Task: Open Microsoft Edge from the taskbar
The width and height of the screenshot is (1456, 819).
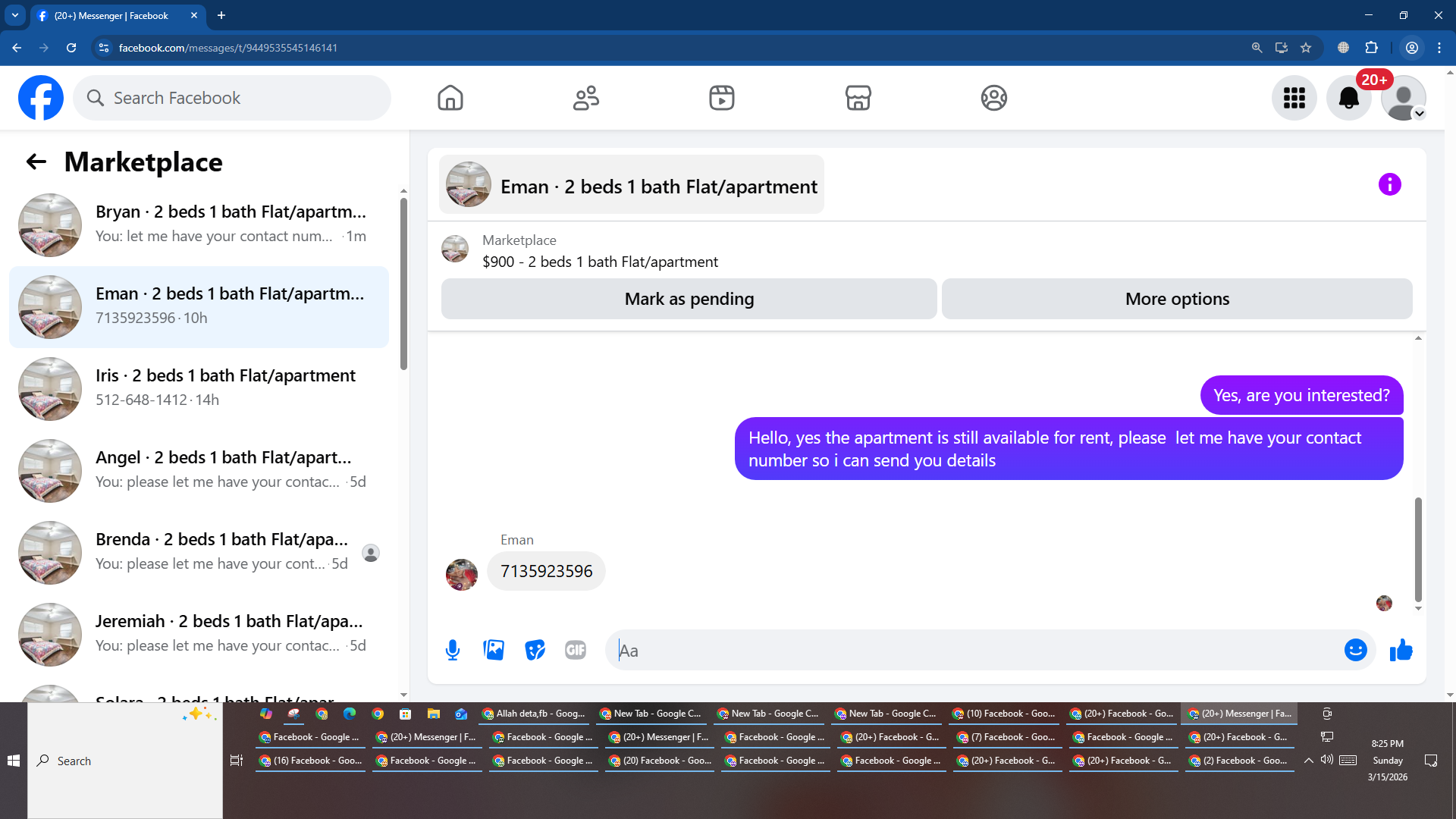Action: (350, 714)
